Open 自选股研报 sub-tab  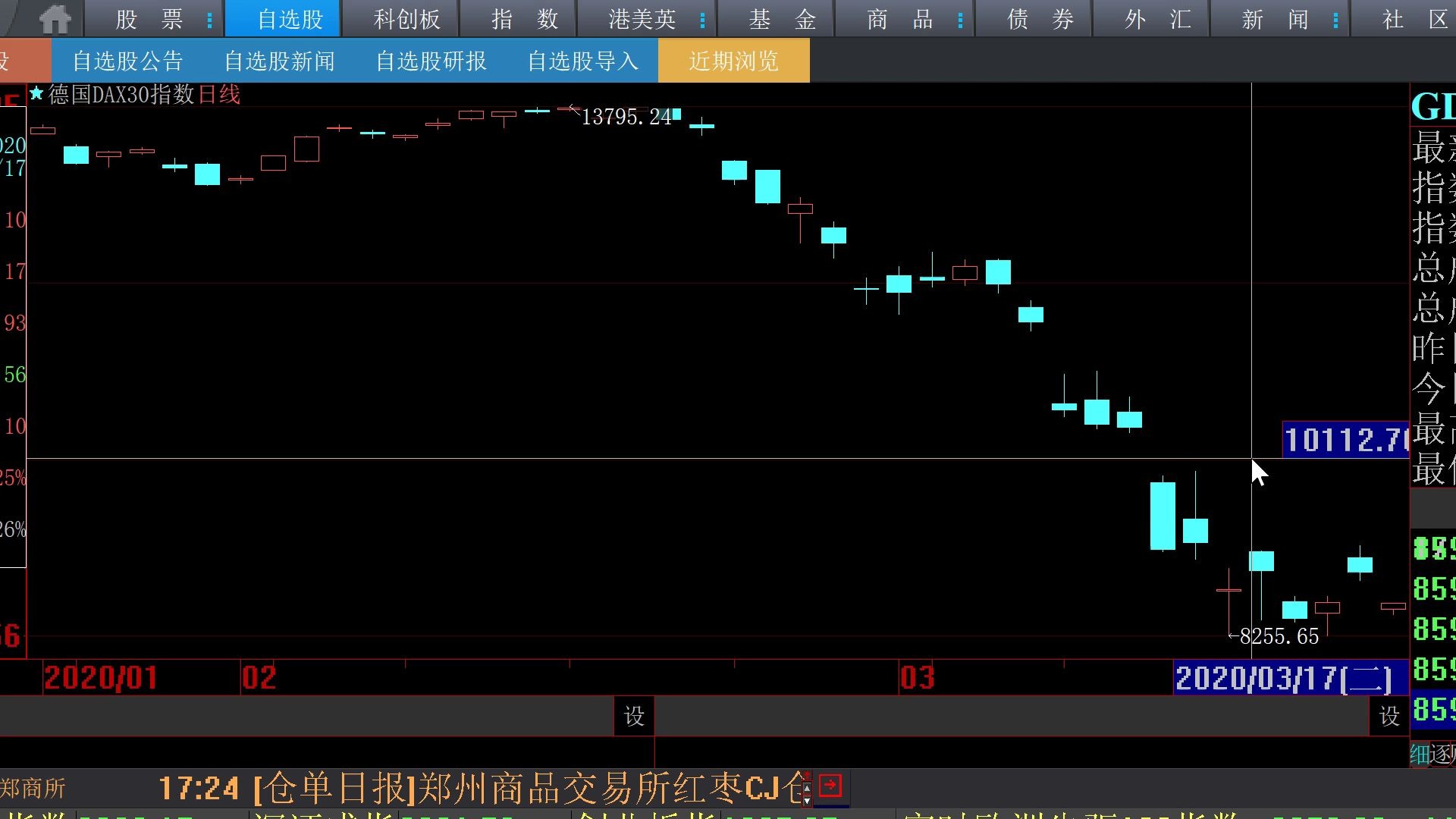click(x=431, y=61)
